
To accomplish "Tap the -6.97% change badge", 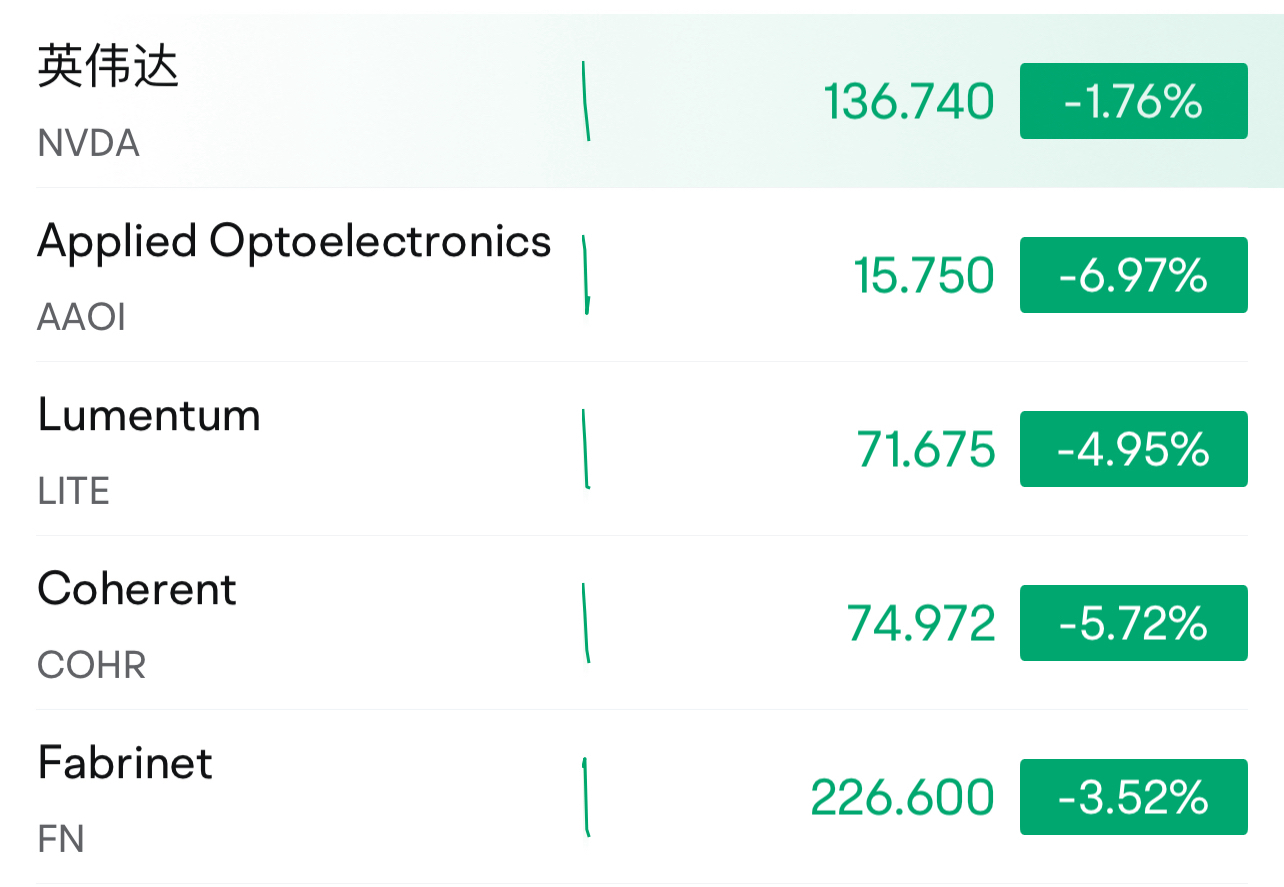I will pyautogui.click(x=1134, y=275).
